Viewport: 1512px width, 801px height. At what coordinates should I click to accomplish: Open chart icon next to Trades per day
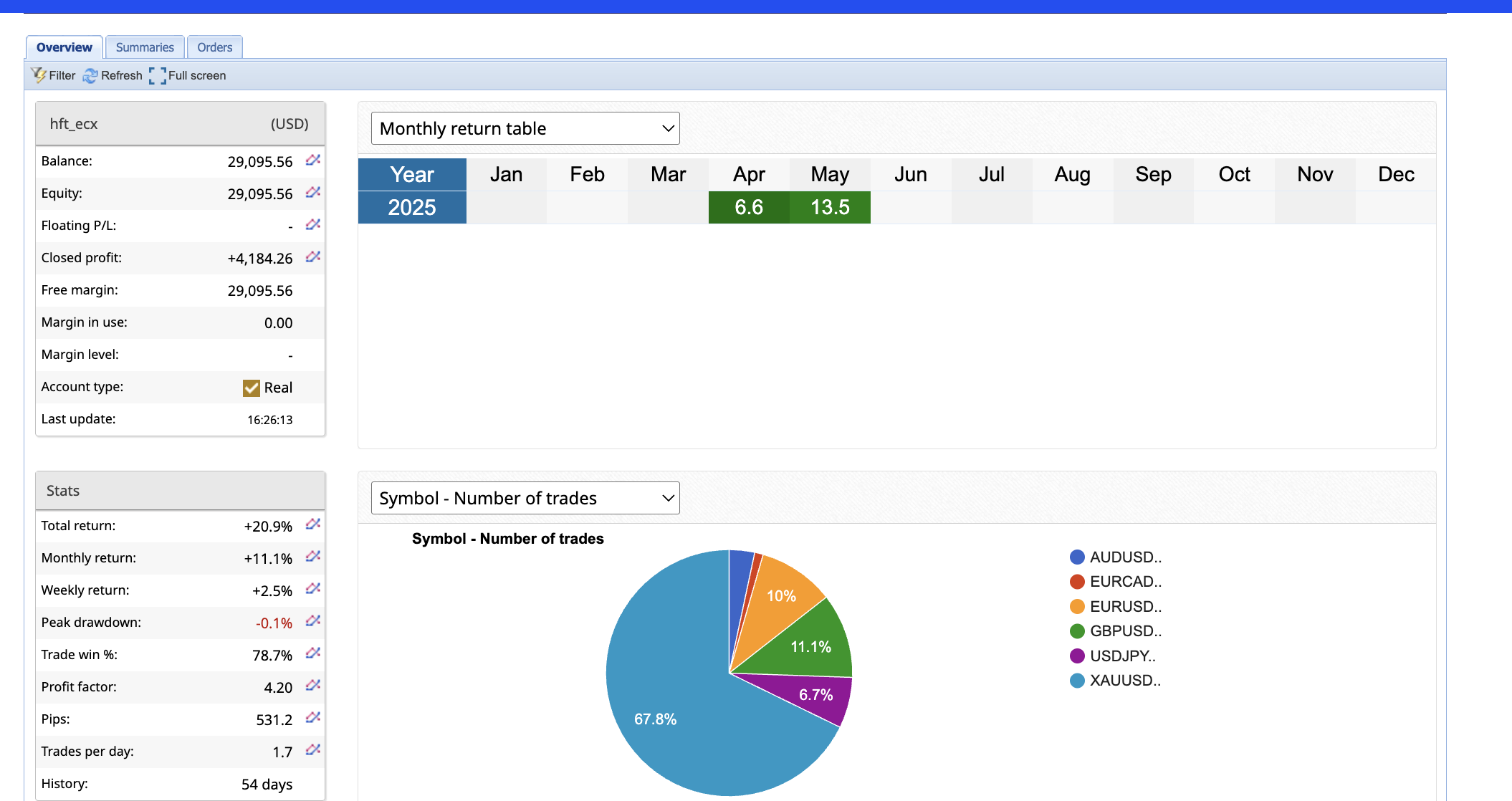(x=313, y=750)
